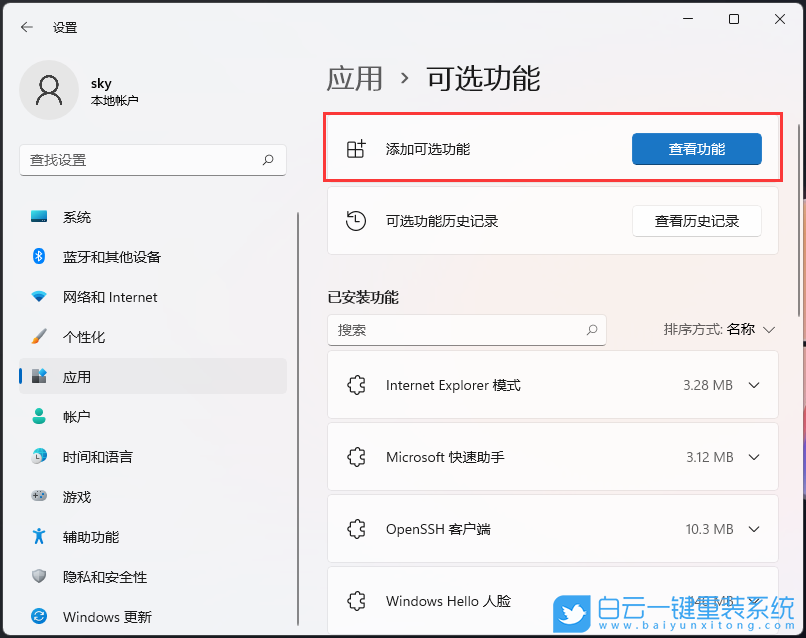Image resolution: width=806 pixels, height=638 pixels.
Task: Expand the OpenSSH 客户端 feature details
Action: pyautogui.click(x=755, y=529)
